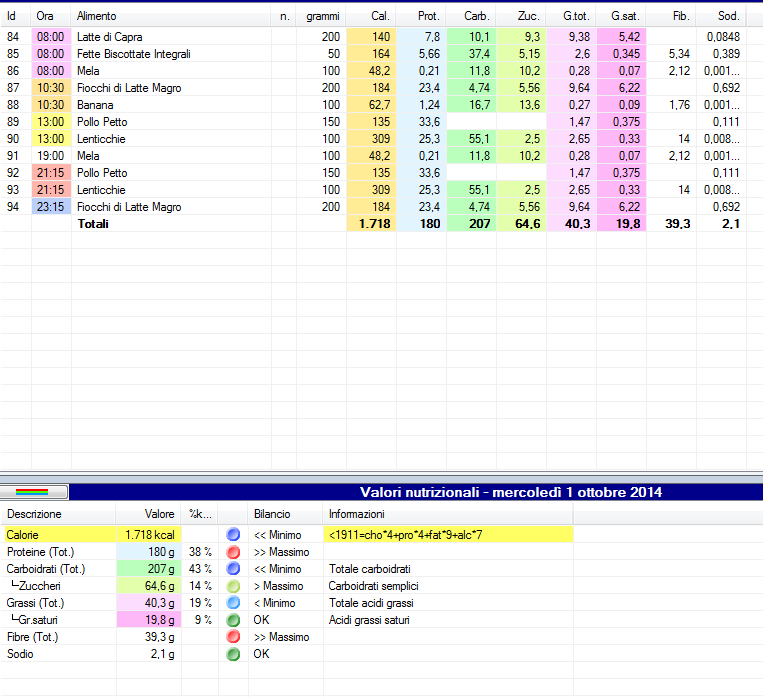Select the Latte di Capra row

pos(109,37)
